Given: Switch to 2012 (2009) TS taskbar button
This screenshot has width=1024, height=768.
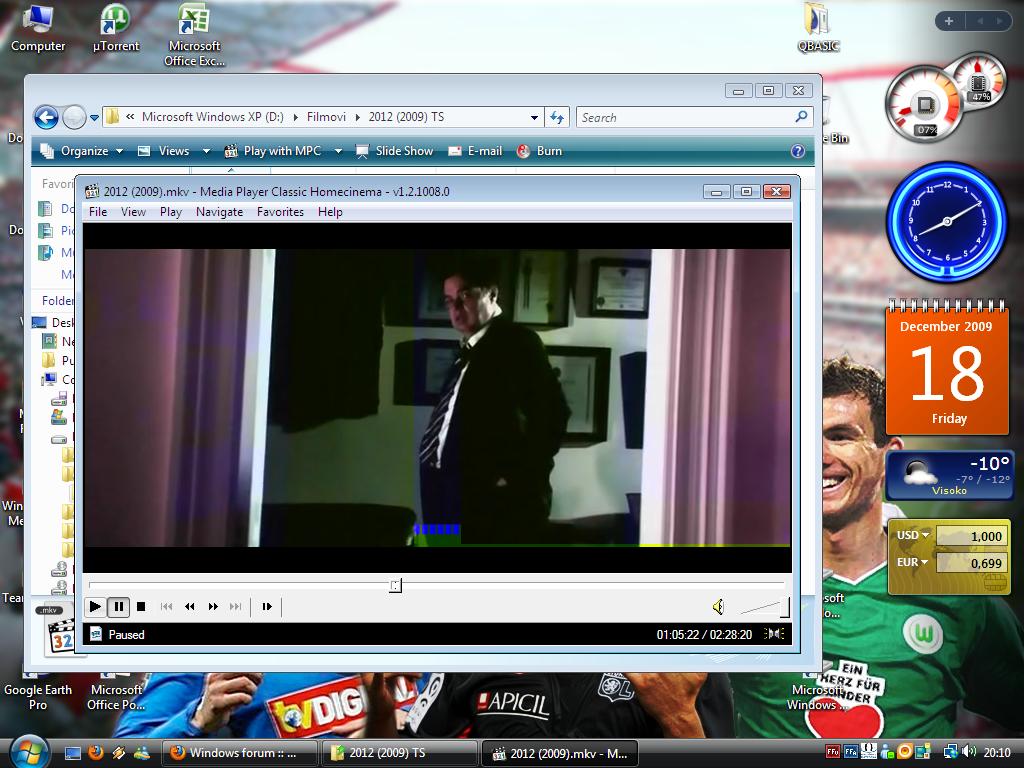Looking at the screenshot, I should pos(400,753).
